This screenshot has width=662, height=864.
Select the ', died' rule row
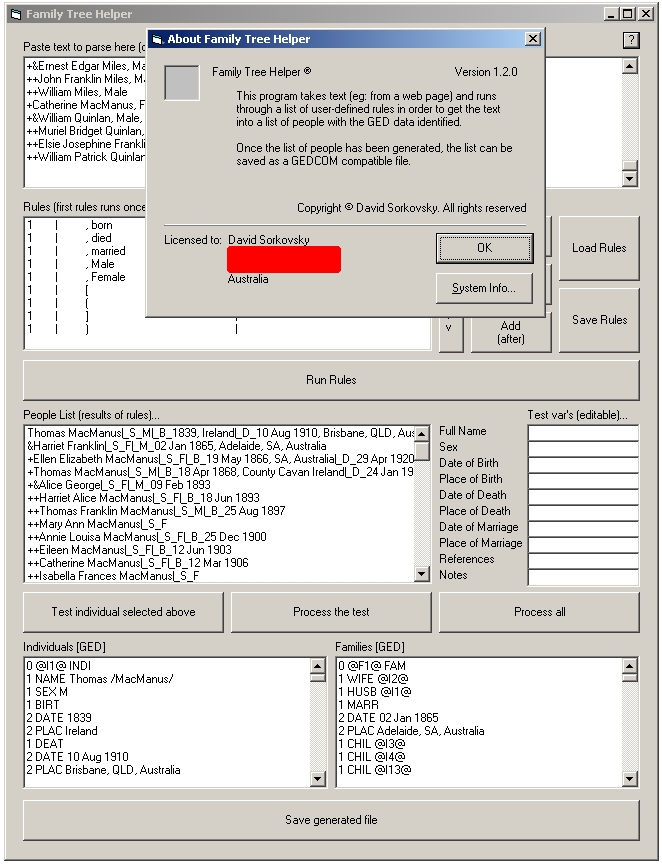pos(85,238)
